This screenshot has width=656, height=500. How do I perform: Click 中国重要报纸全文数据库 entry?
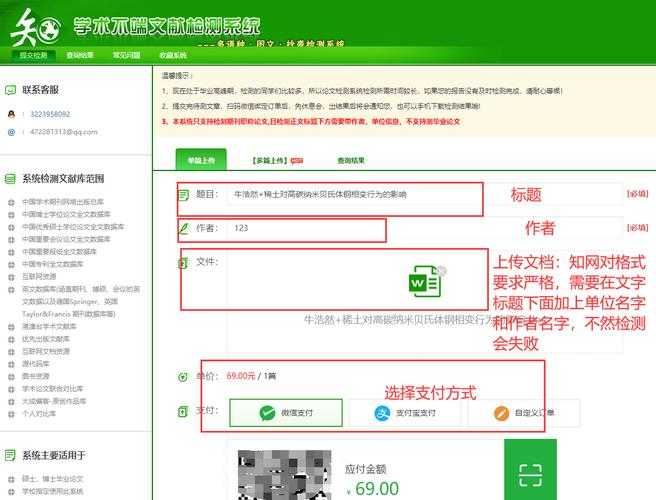click(59, 252)
